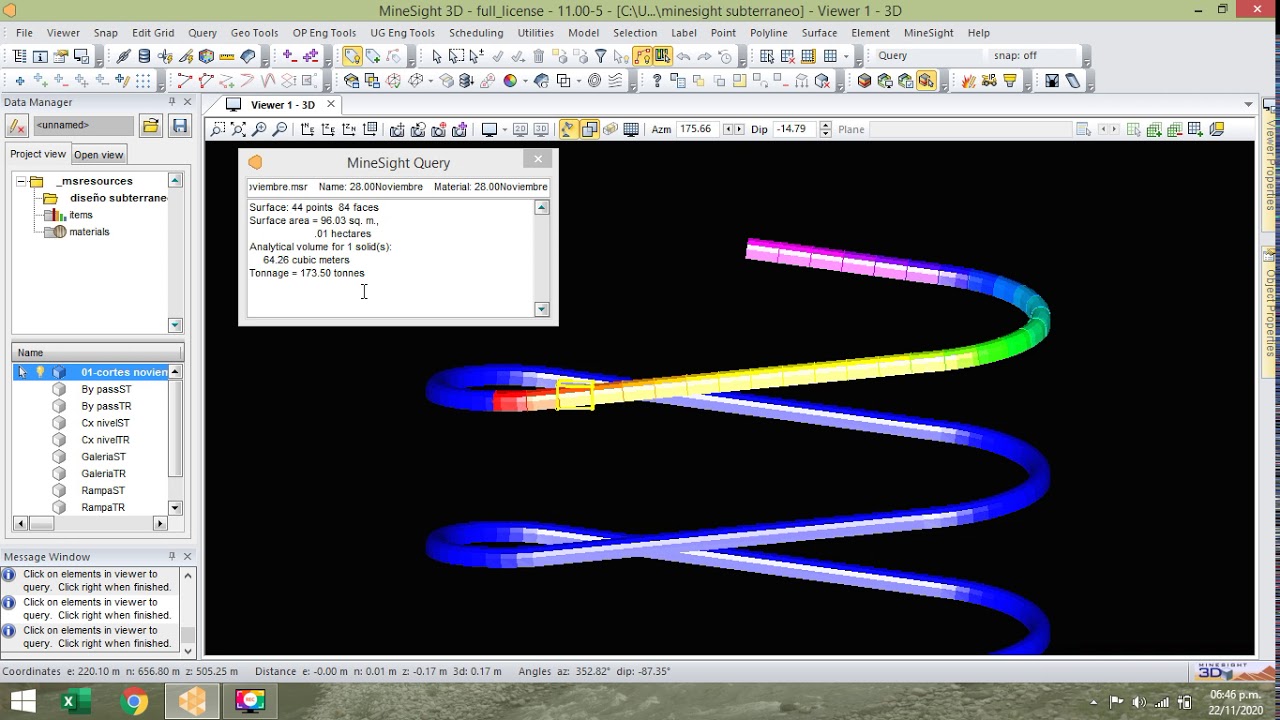Pin the Data Manager panel

coord(172,102)
